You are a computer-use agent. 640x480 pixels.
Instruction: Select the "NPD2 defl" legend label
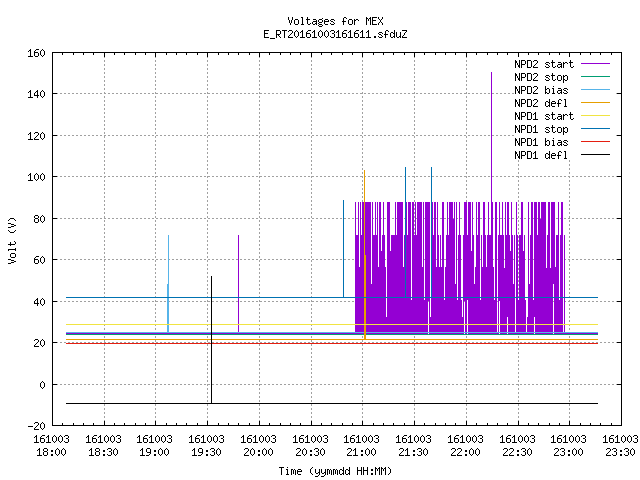pyautogui.click(x=541, y=103)
